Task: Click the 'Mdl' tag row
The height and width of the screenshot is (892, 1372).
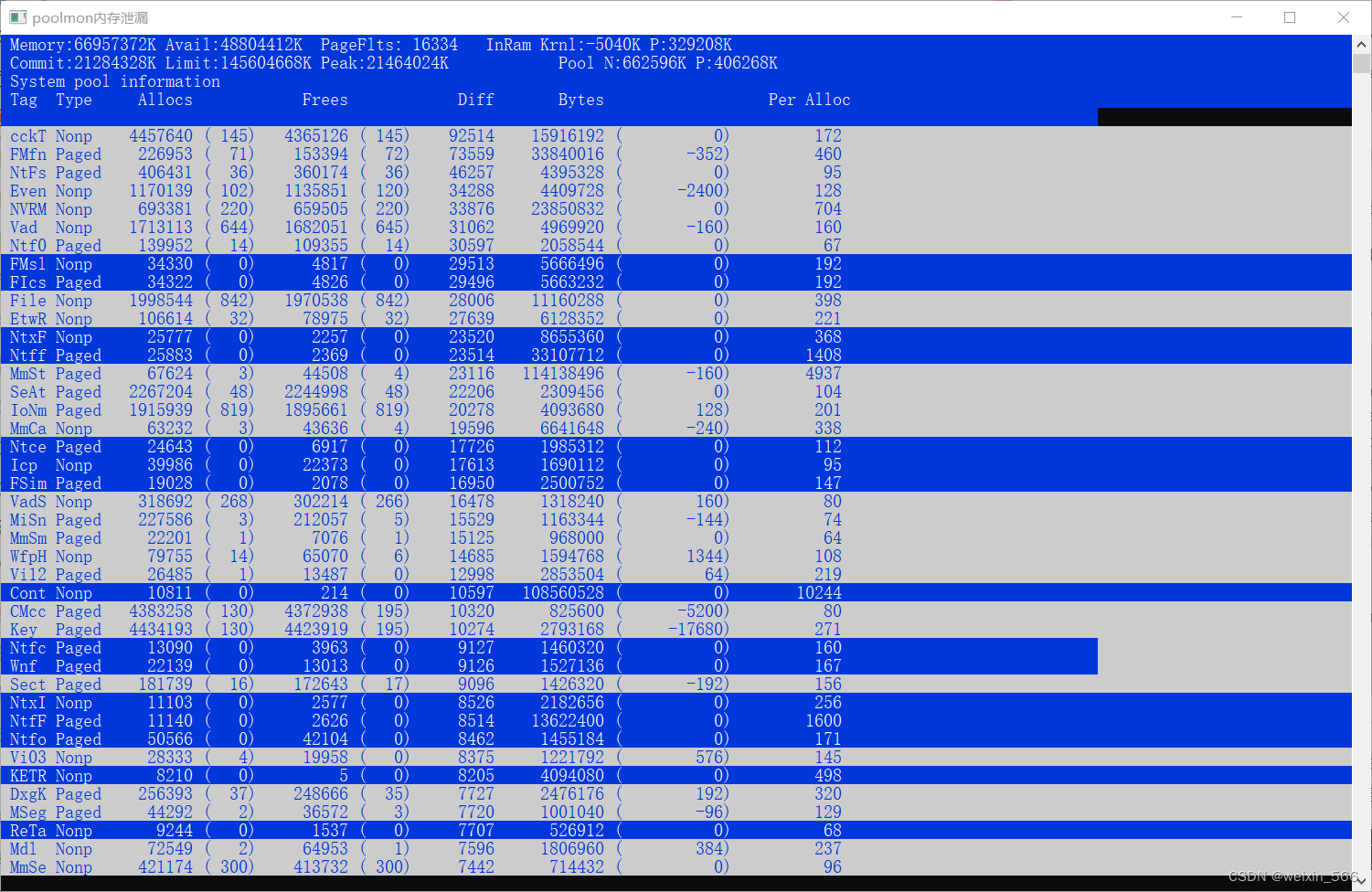Action: [x=676, y=848]
